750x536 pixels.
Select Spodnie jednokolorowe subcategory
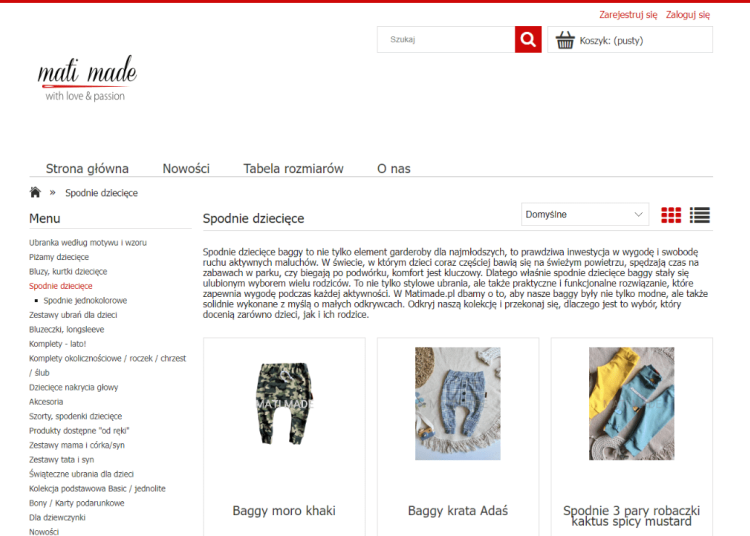[x=85, y=300]
